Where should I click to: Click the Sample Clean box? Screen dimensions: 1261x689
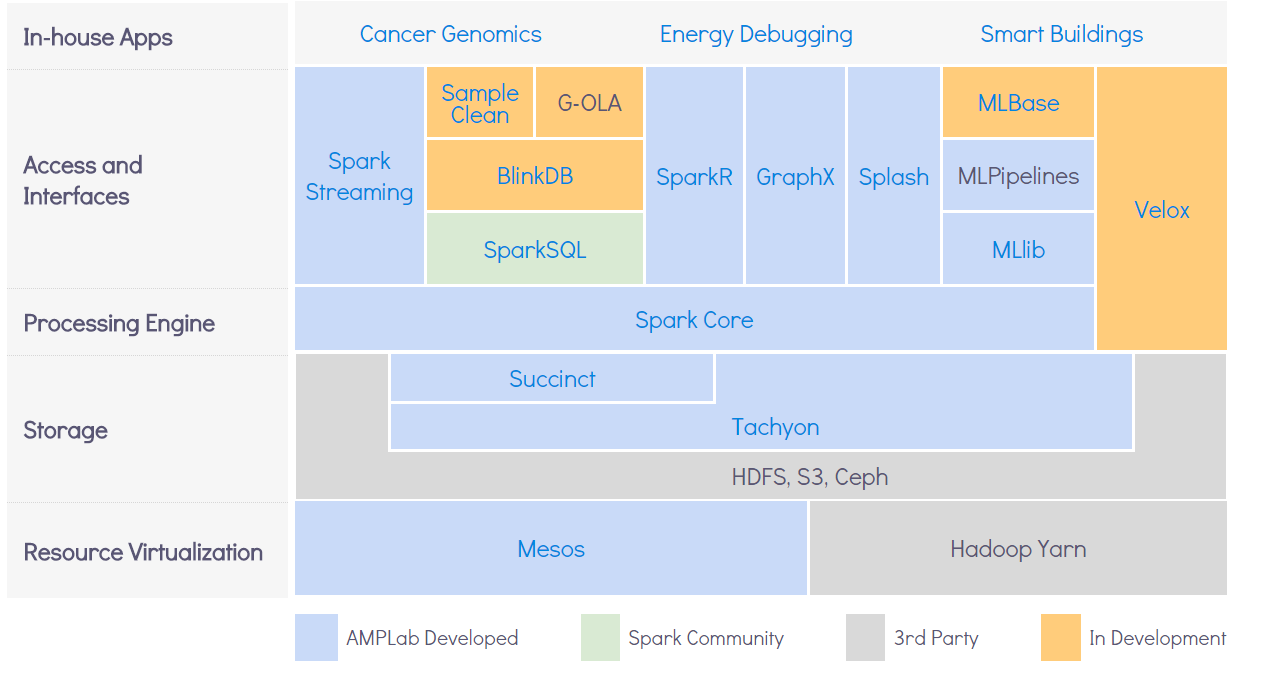click(480, 103)
